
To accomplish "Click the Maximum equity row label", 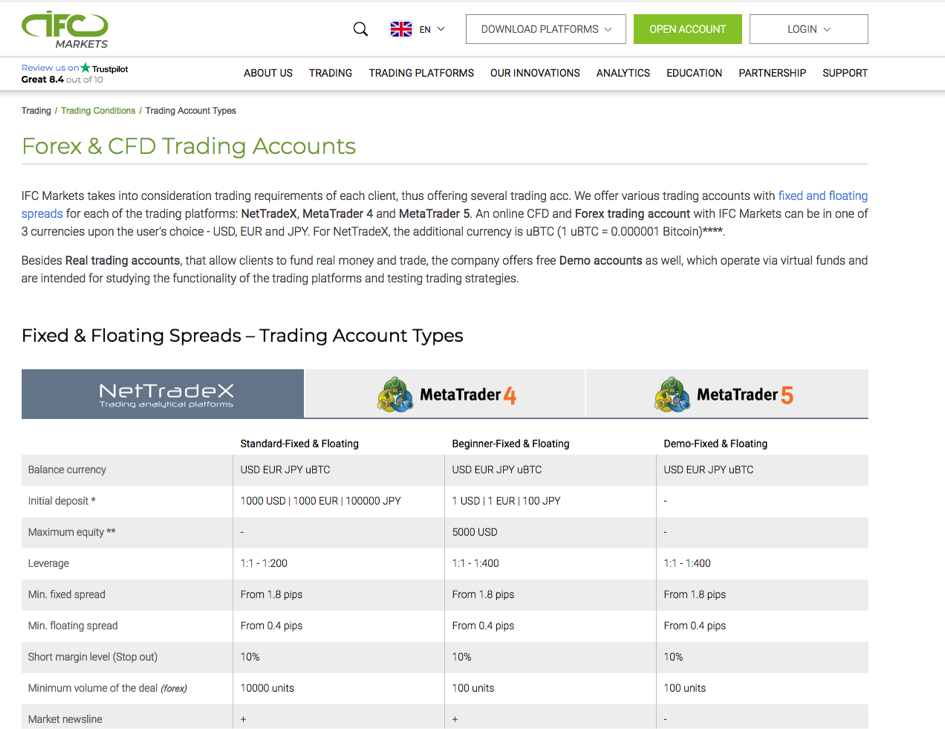I will tap(72, 532).
